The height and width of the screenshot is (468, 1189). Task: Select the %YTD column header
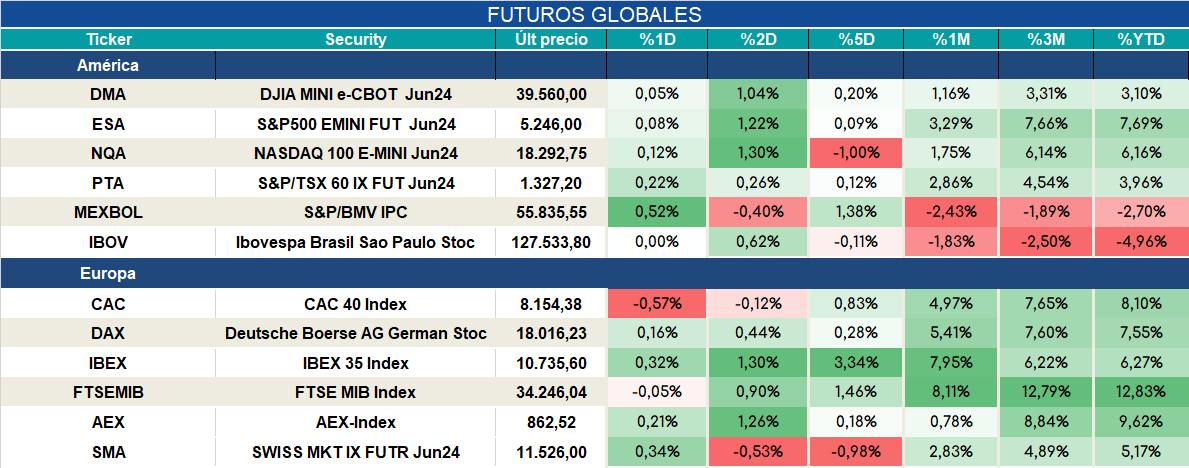(x=1140, y=40)
